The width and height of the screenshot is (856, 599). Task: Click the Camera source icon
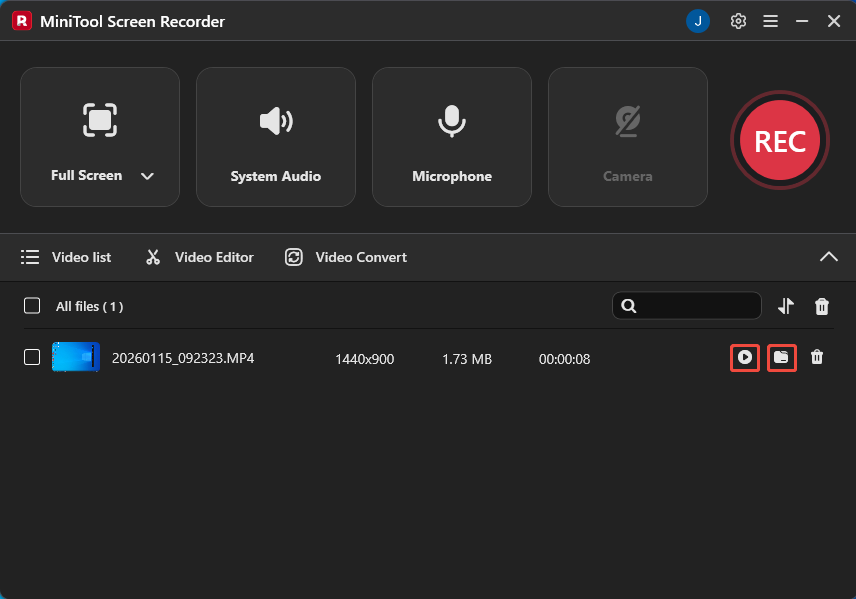click(x=627, y=121)
